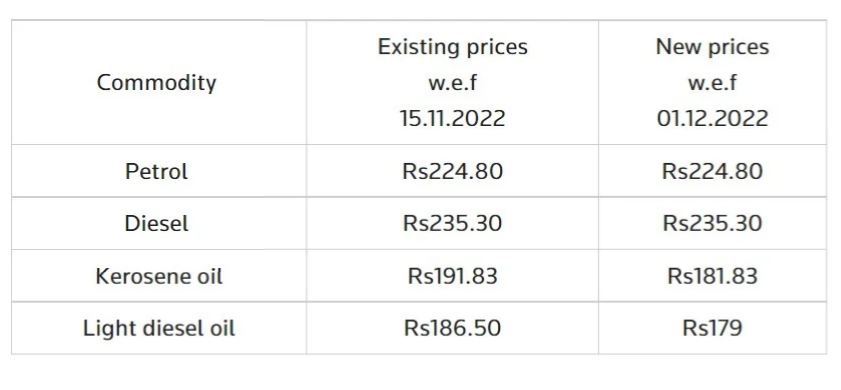The width and height of the screenshot is (841, 390).
Task: Select the Diesel row label
Action: 157,223
